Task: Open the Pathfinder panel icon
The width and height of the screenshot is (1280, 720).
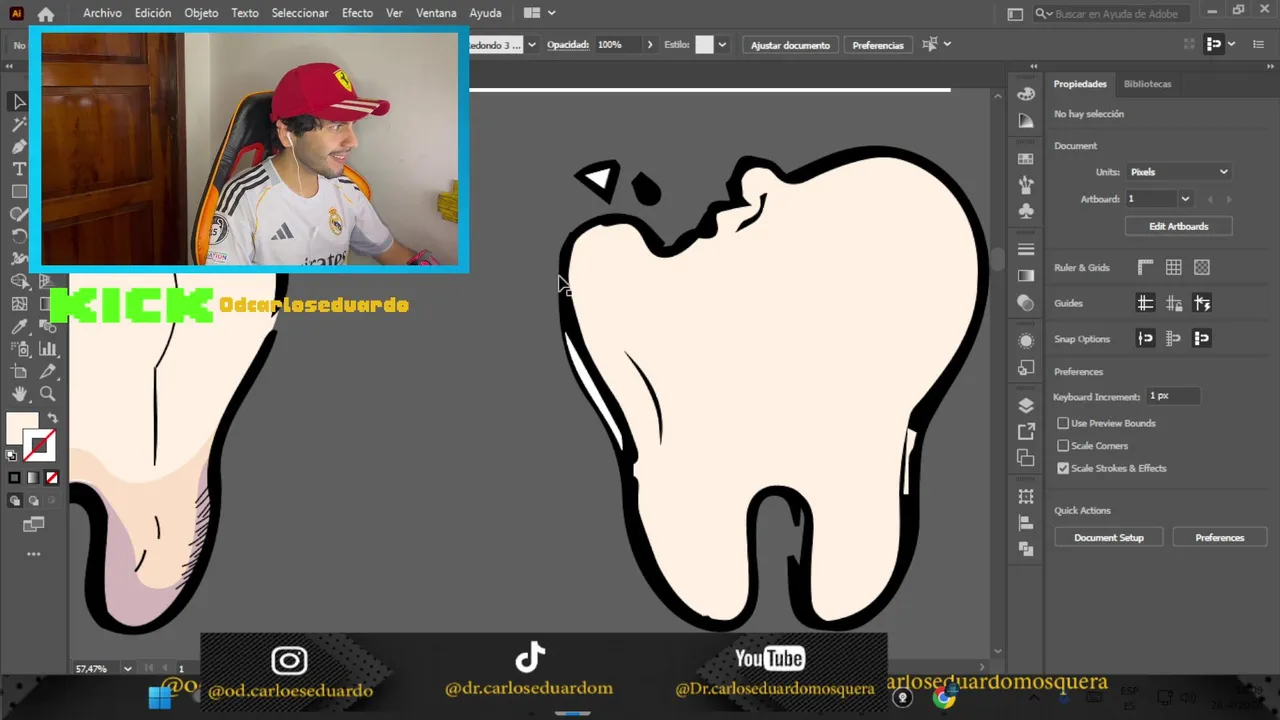Action: pyautogui.click(x=1026, y=549)
